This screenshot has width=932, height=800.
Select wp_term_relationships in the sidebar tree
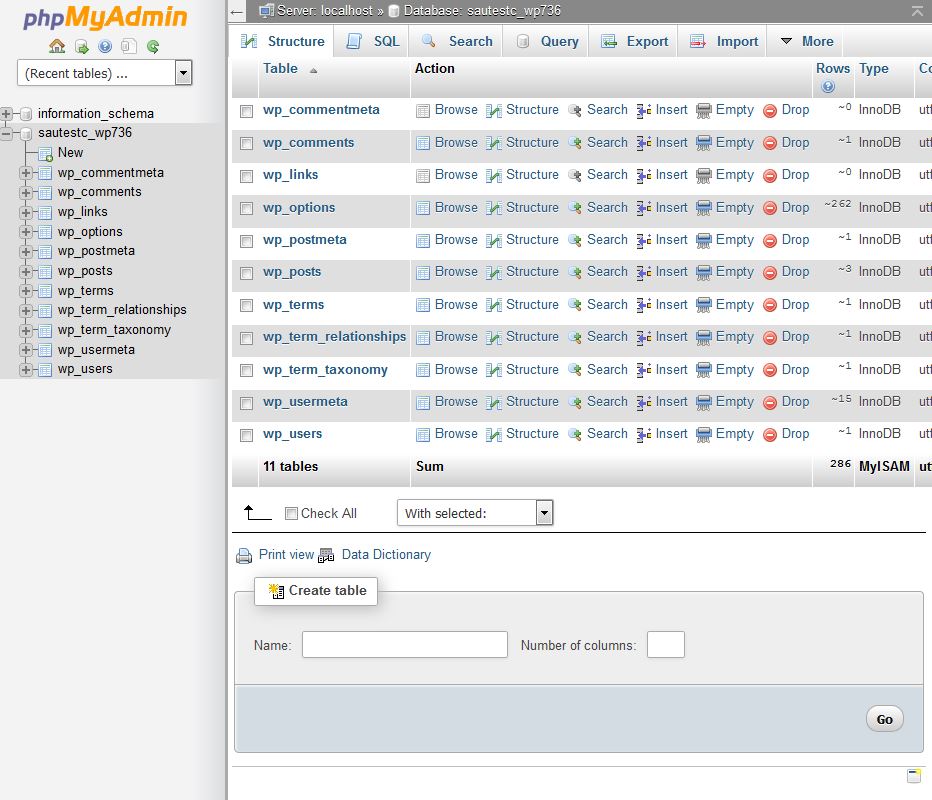click(x=122, y=310)
